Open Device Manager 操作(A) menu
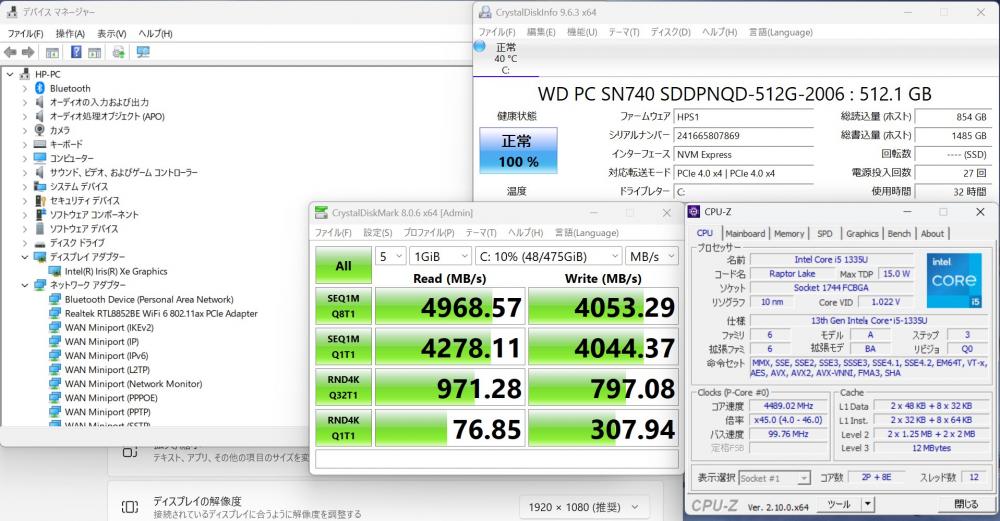 (x=70, y=33)
